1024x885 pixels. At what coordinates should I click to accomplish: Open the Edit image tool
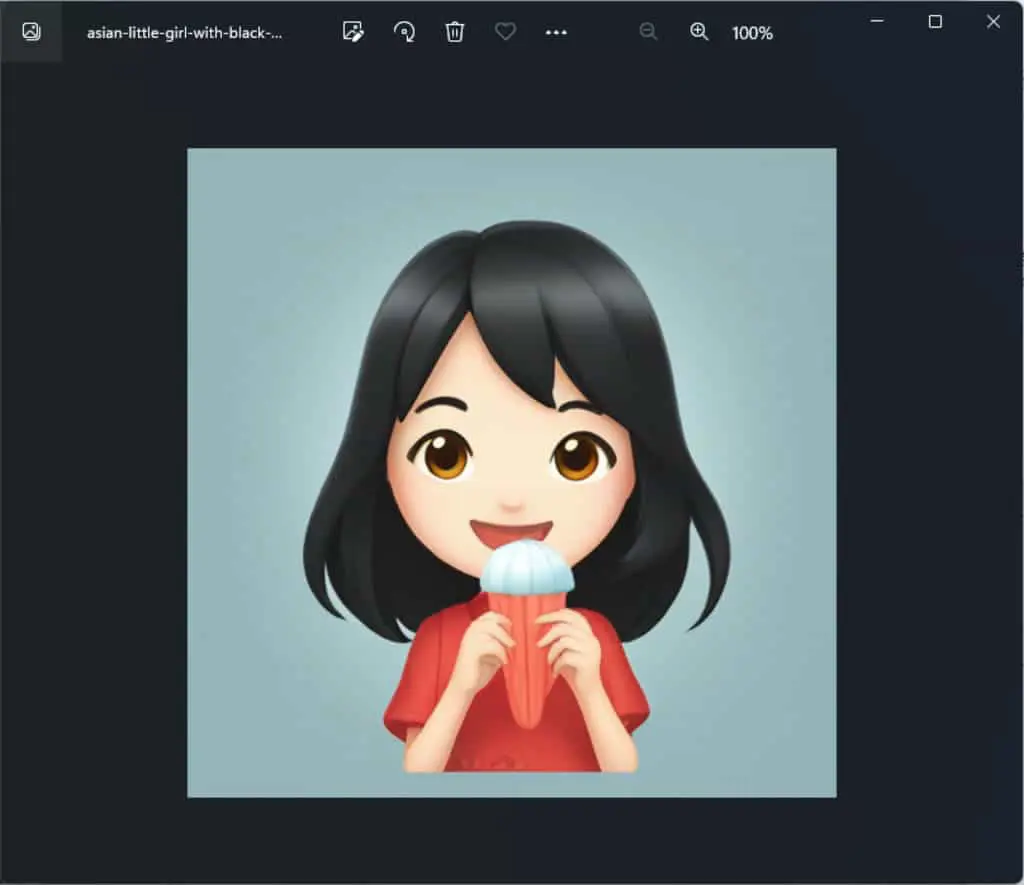353,31
